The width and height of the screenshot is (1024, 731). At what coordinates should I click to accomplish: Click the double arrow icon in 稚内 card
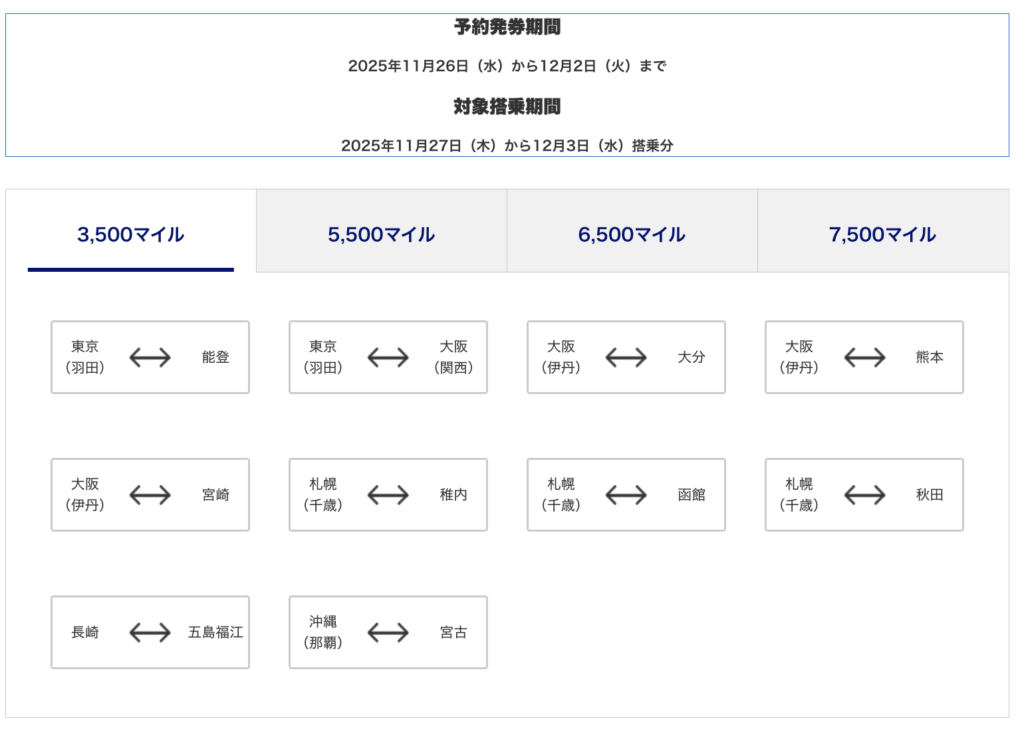point(388,495)
